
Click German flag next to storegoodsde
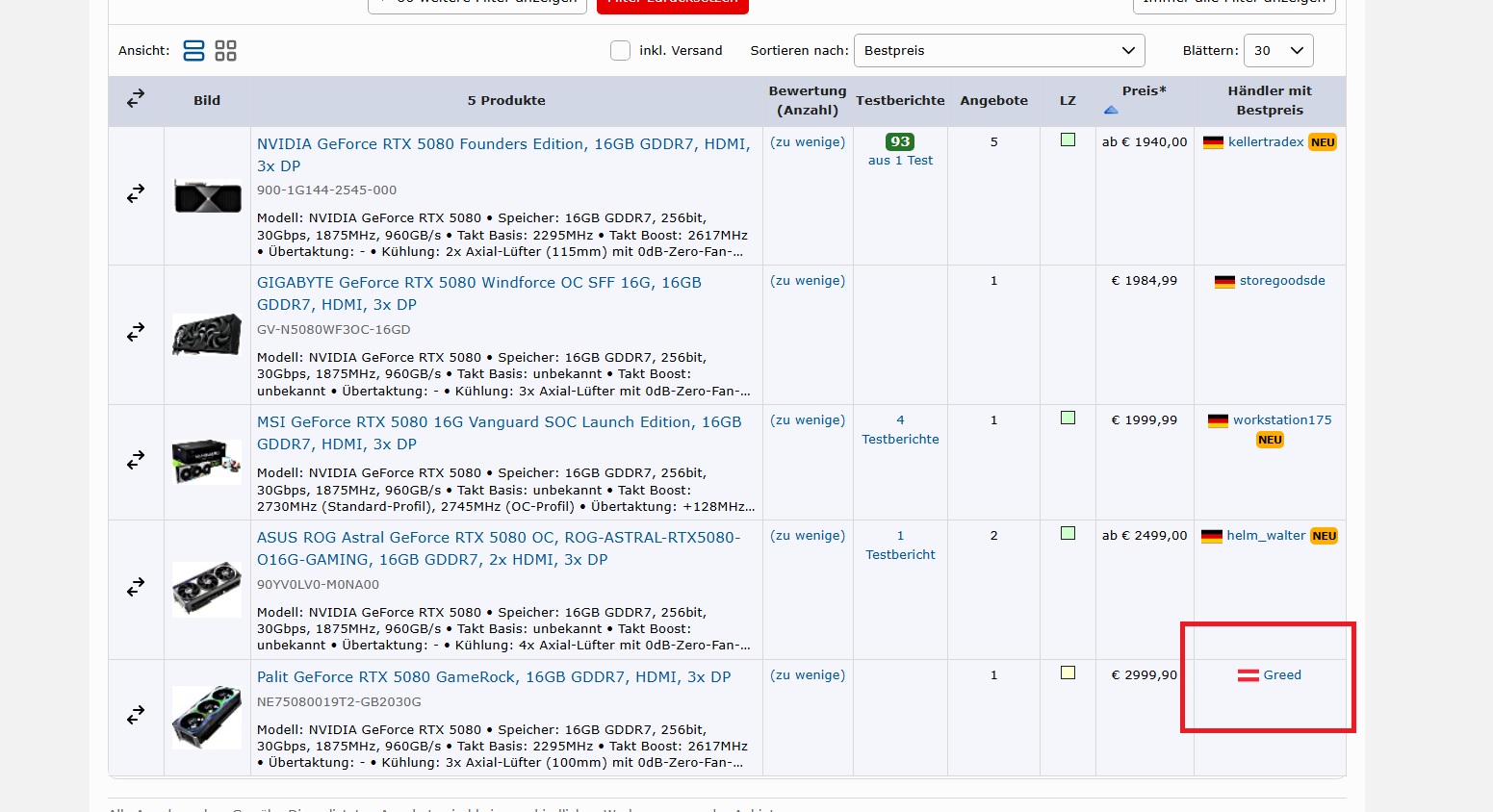click(1224, 282)
